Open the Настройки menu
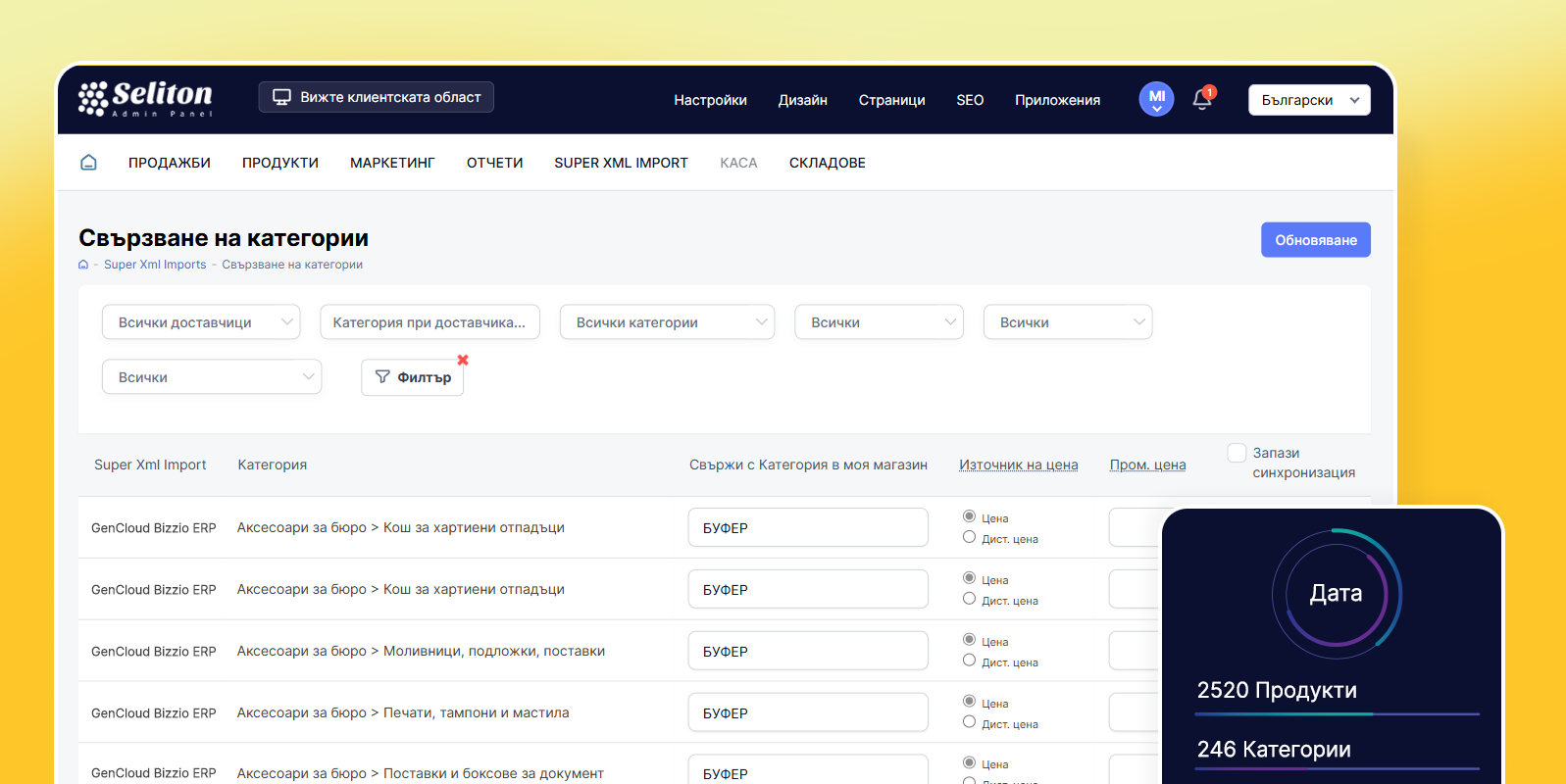 710,100
